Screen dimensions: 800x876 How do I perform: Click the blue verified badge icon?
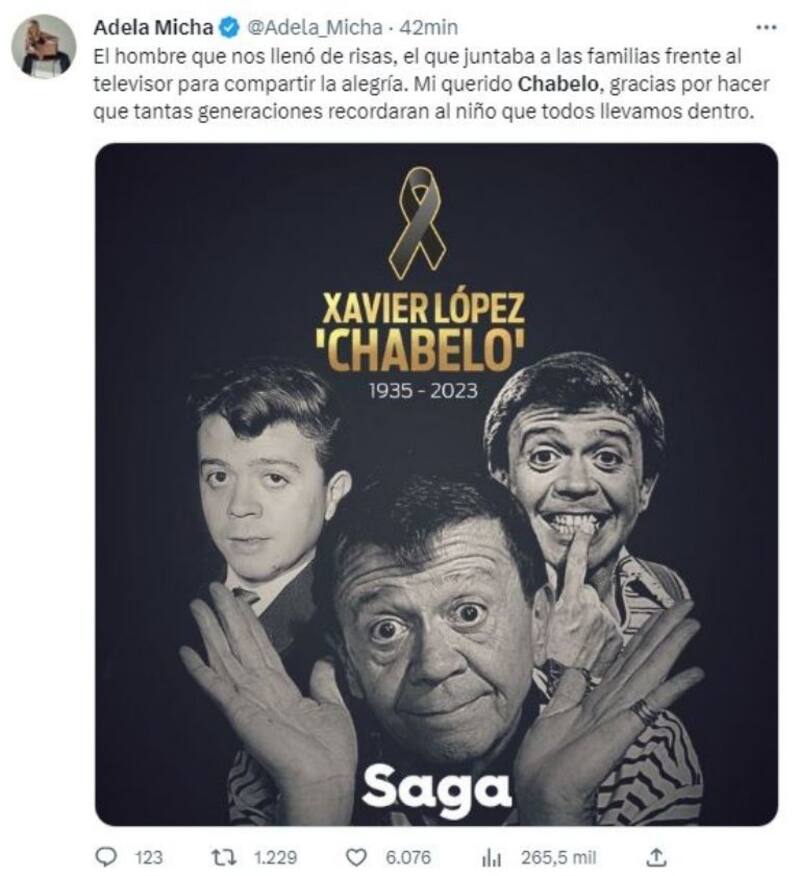229,27
